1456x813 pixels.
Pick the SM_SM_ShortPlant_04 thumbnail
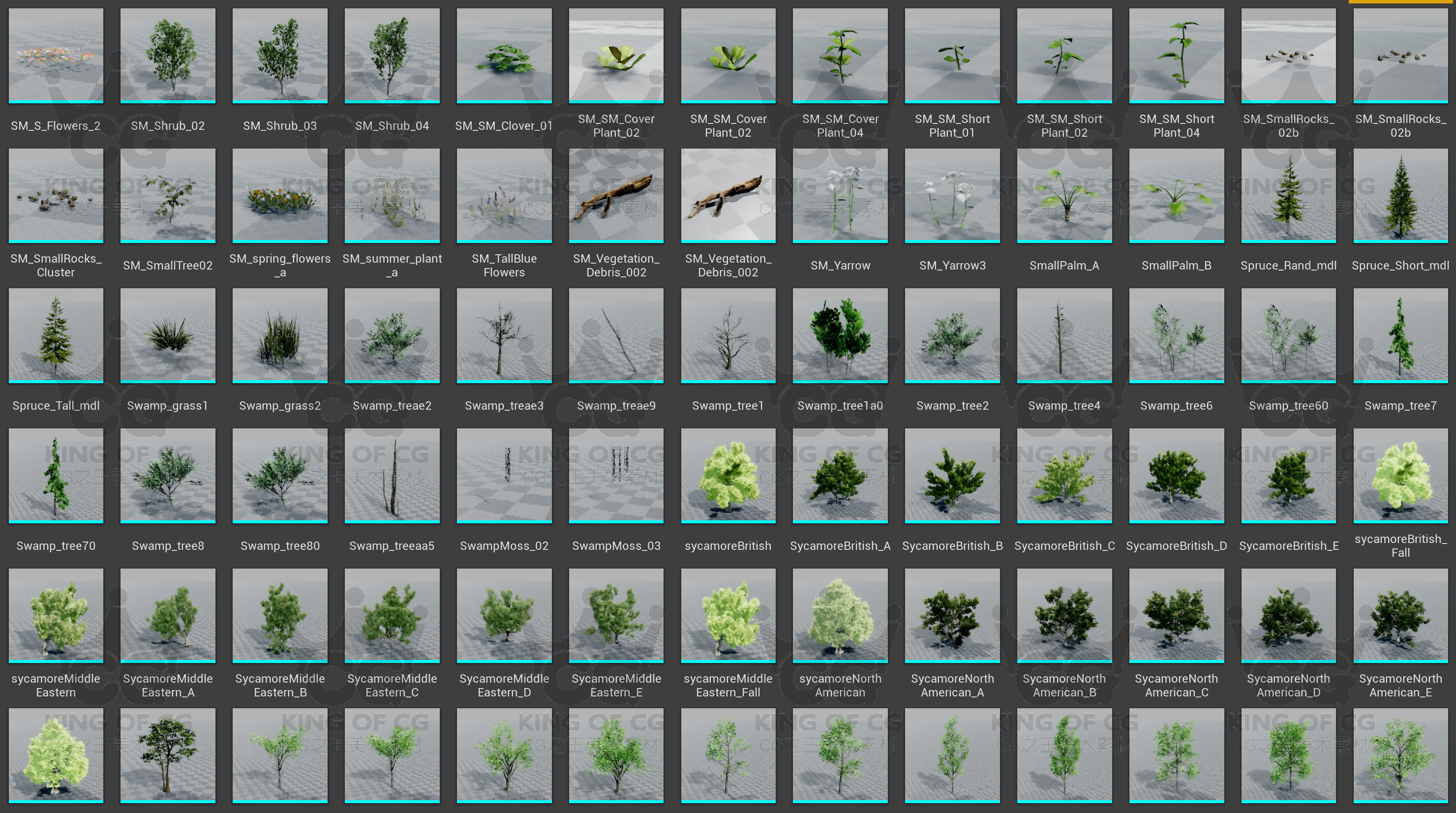[1176, 56]
